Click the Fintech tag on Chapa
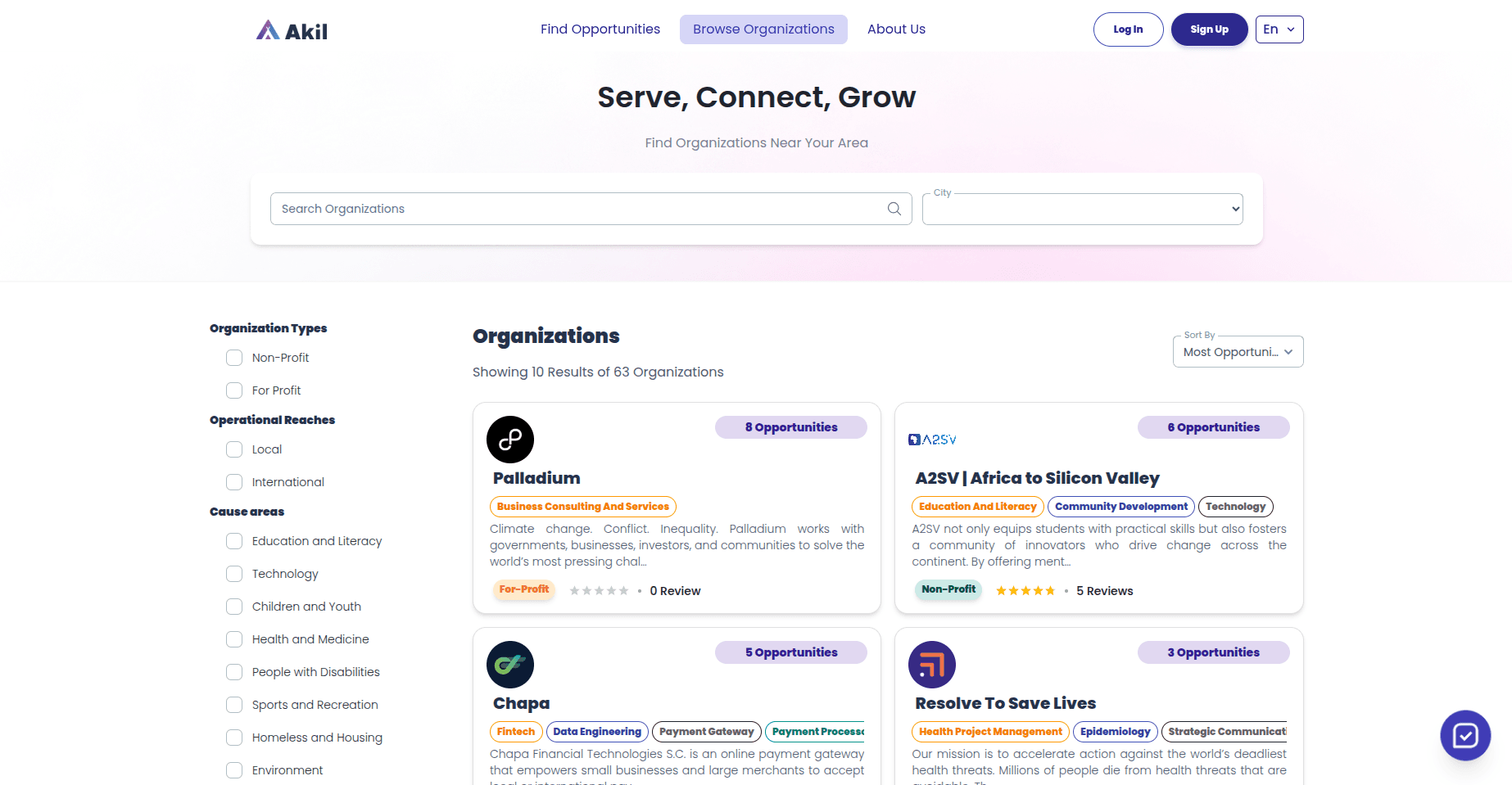 516,732
